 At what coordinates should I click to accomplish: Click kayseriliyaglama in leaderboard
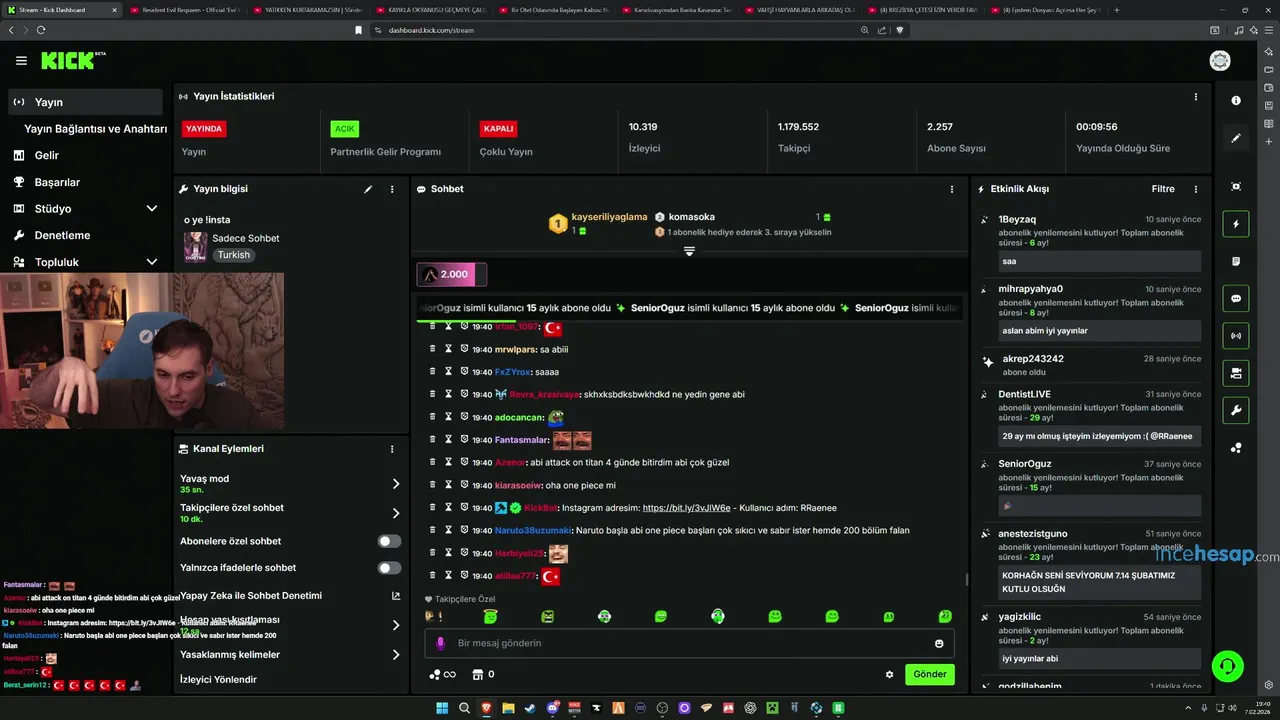click(609, 217)
